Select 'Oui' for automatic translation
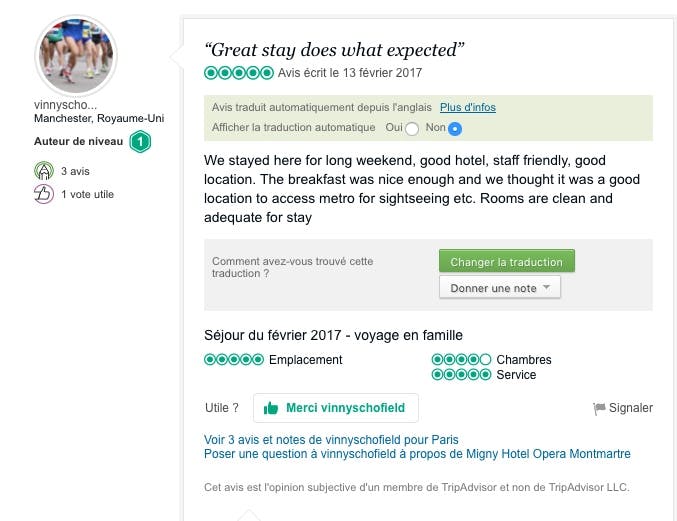Image resolution: width=677 pixels, height=521 pixels. (412, 129)
